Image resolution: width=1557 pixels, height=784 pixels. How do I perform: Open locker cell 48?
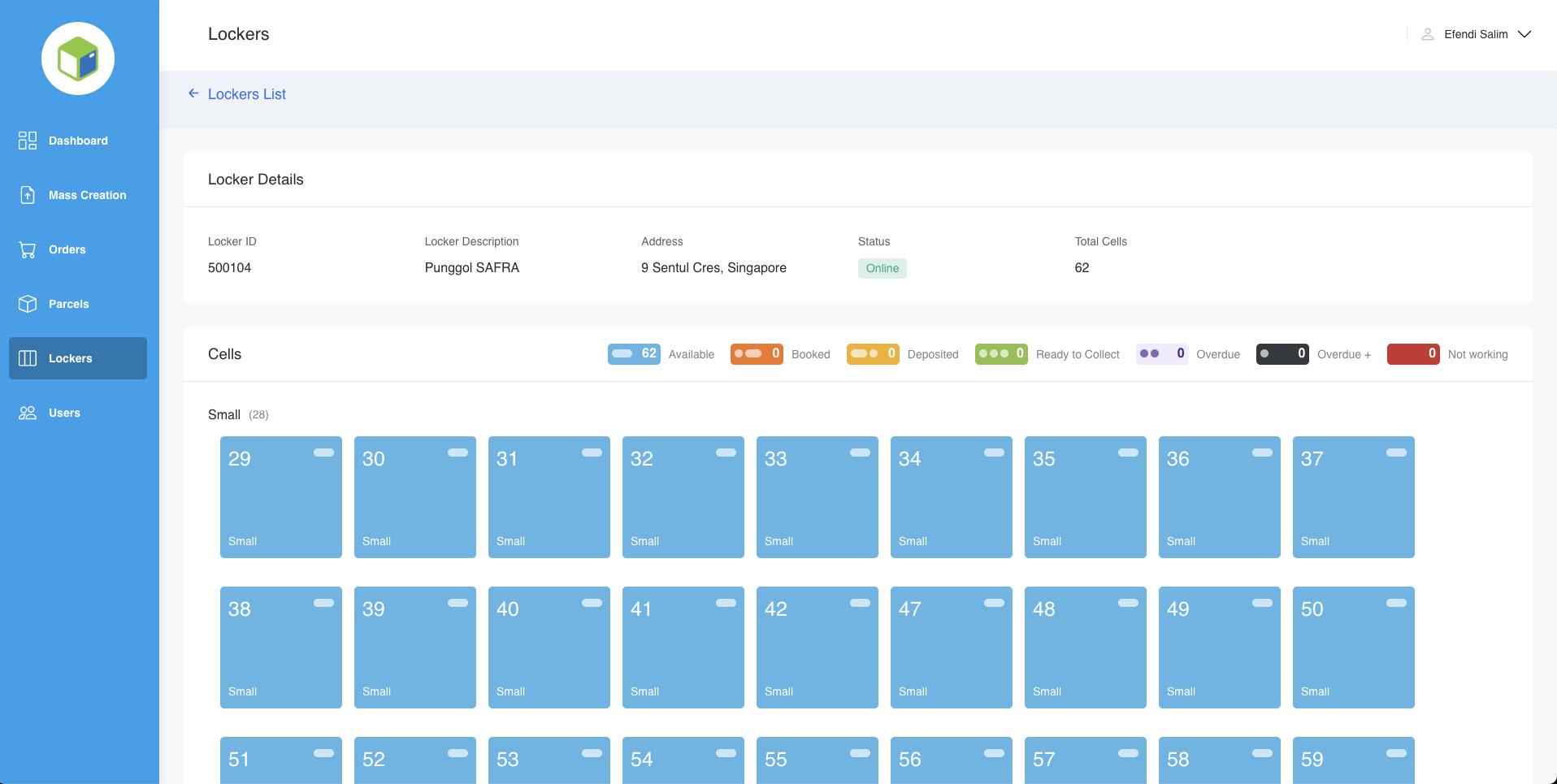pos(1086,648)
